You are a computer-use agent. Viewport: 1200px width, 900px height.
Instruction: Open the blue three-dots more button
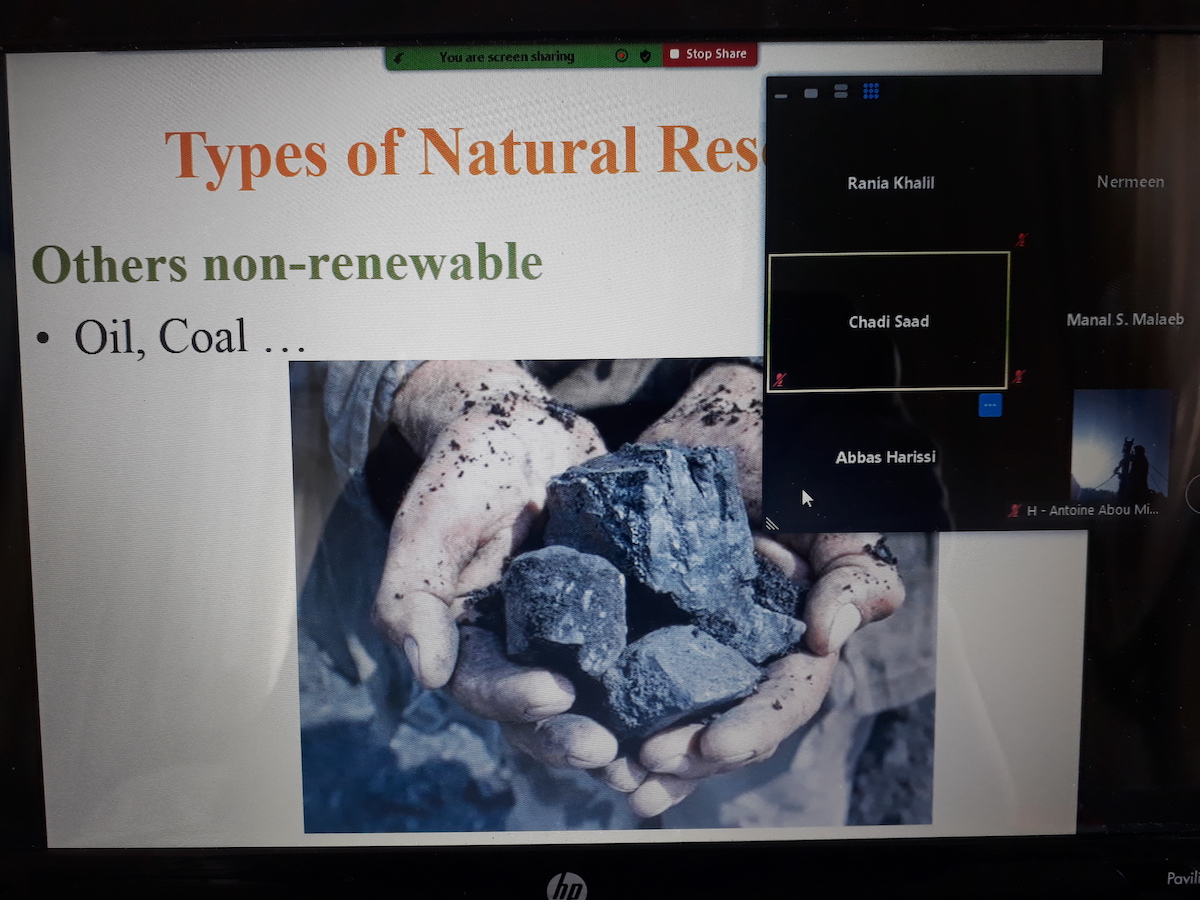[x=990, y=405]
